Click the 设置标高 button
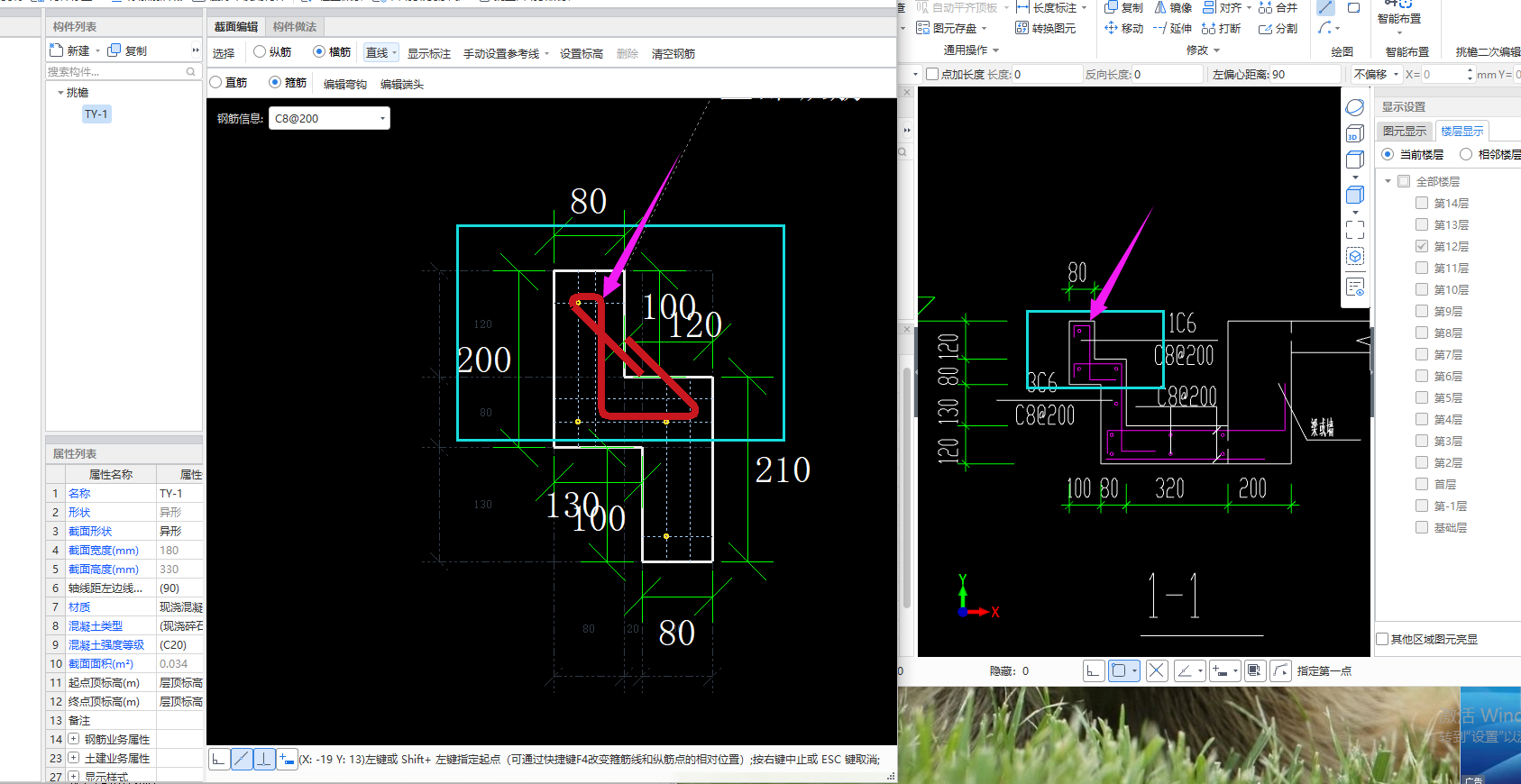The image size is (1521, 784). pos(582,53)
